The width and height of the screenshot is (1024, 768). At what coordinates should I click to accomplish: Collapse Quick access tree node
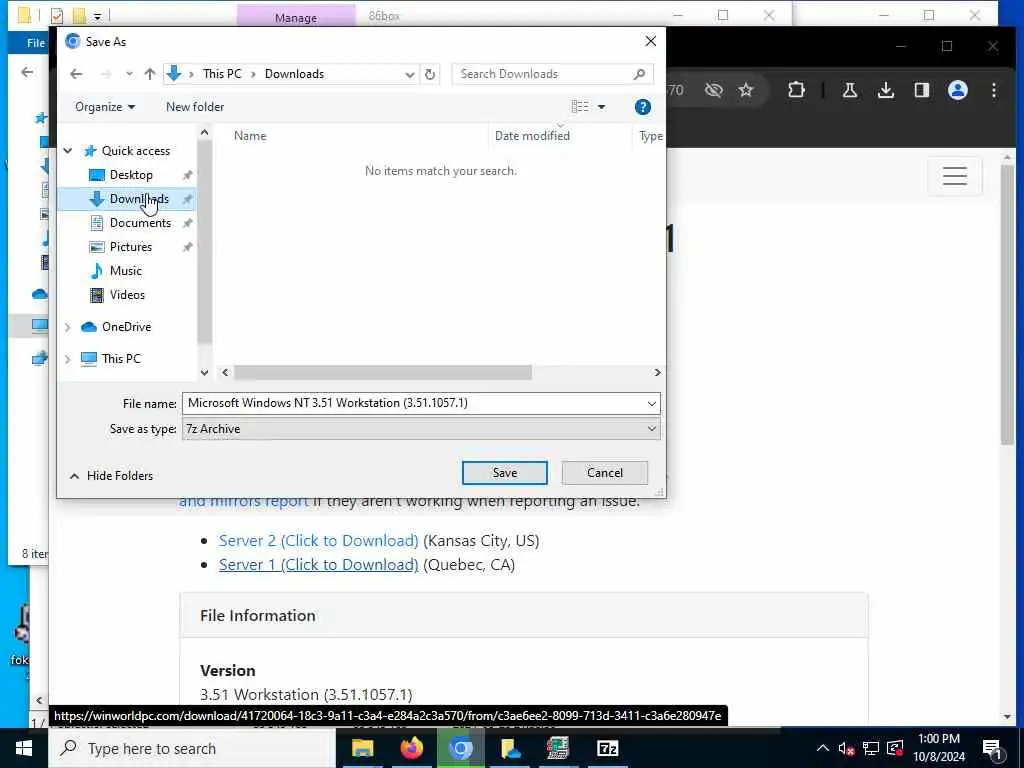[68, 151]
